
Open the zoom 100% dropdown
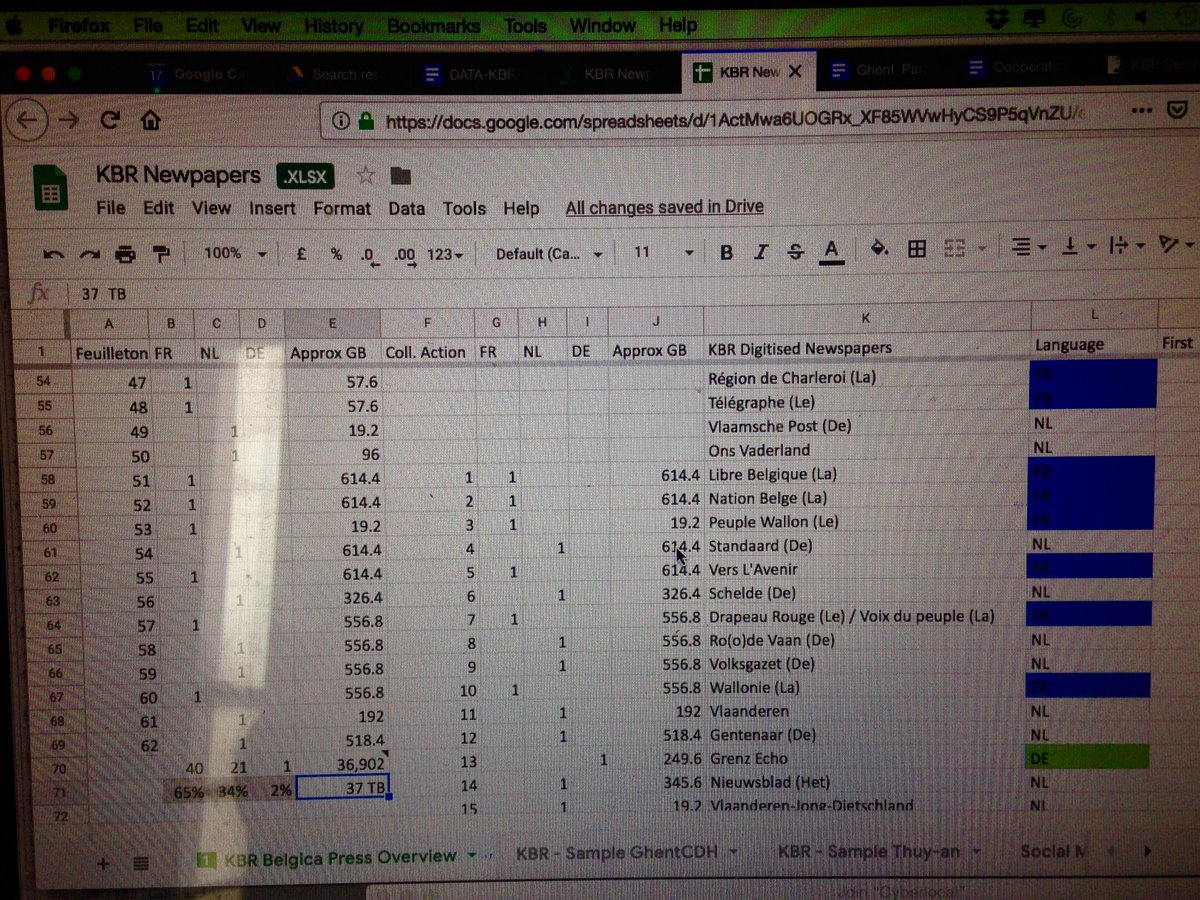point(235,254)
